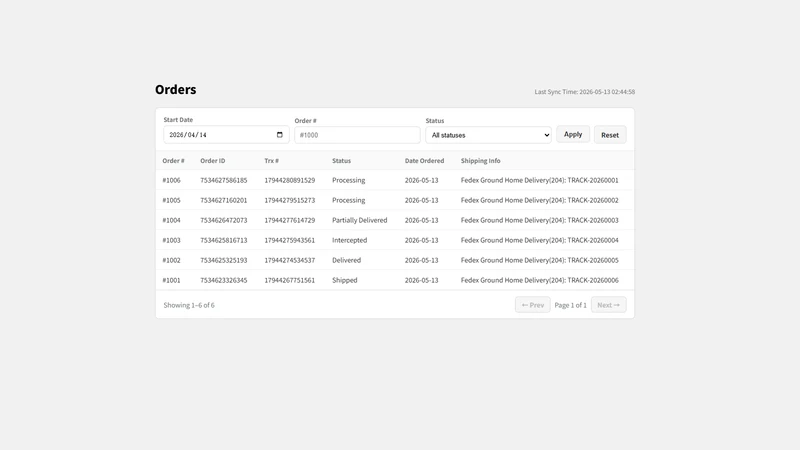Click the Reset filter button

[610, 135]
